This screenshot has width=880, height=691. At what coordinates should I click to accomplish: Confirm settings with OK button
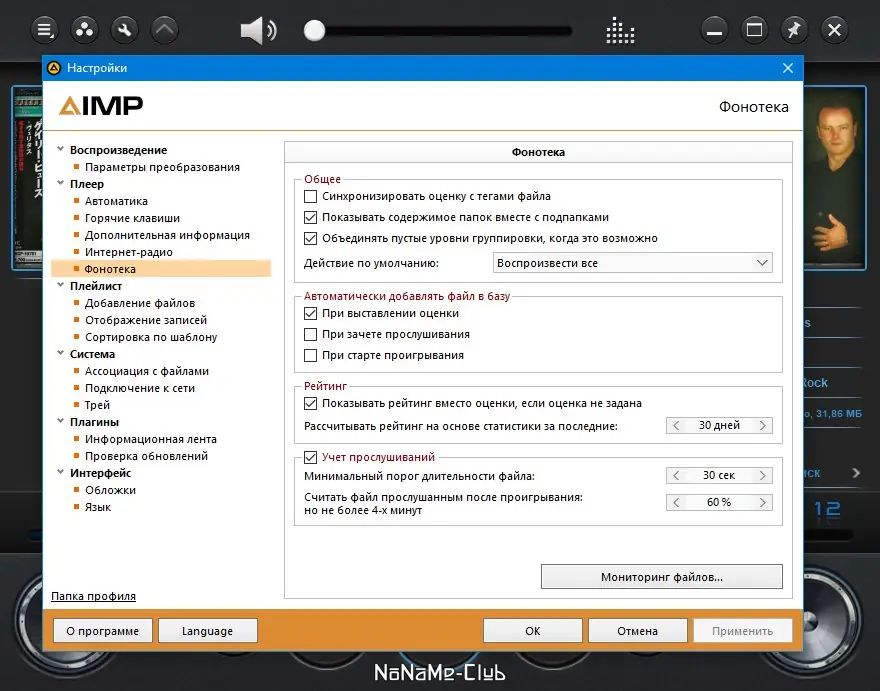coord(533,631)
